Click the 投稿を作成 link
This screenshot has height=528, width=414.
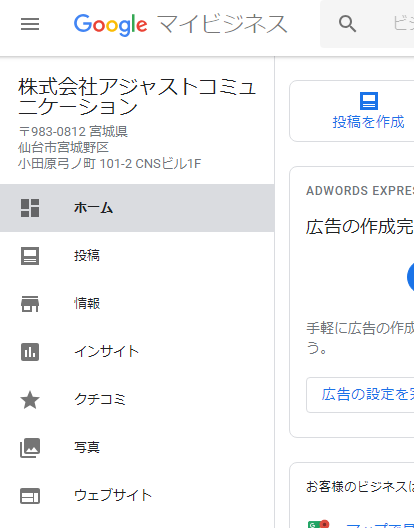369,122
